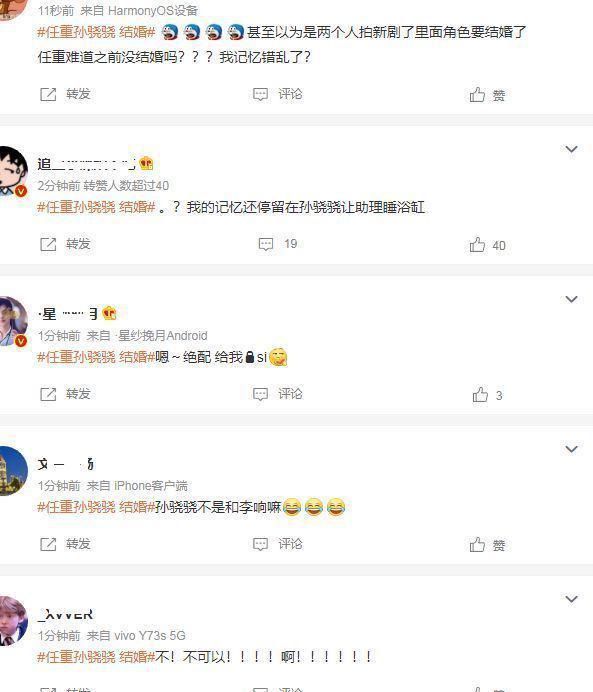
Task: Comment on the 绝配 post
Action: (x=278, y=394)
